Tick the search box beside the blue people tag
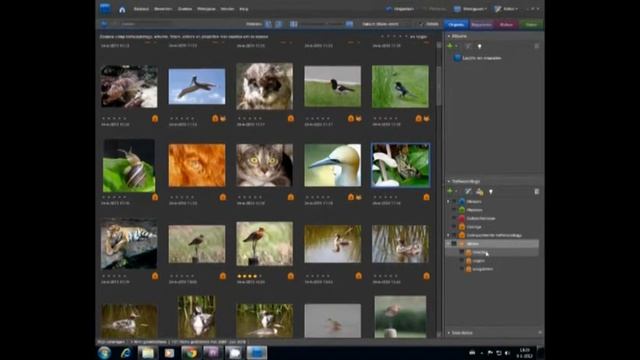The height and width of the screenshot is (360, 640). (x=454, y=202)
